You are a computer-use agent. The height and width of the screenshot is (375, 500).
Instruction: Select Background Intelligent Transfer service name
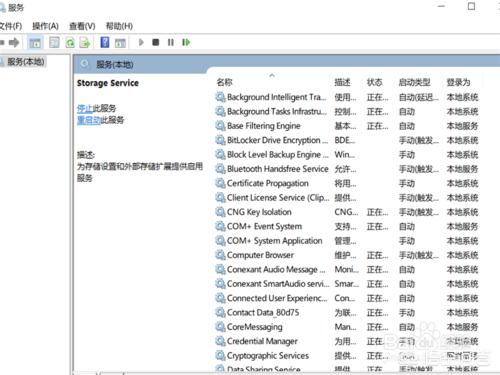[x=277, y=97]
